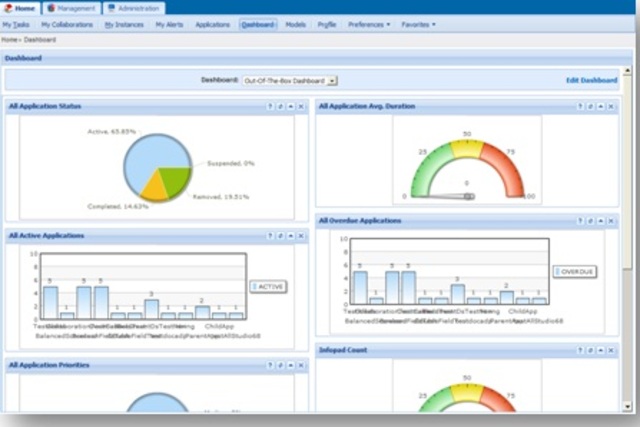Refresh the All Application Avg. Duration panel

coord(591,107)
